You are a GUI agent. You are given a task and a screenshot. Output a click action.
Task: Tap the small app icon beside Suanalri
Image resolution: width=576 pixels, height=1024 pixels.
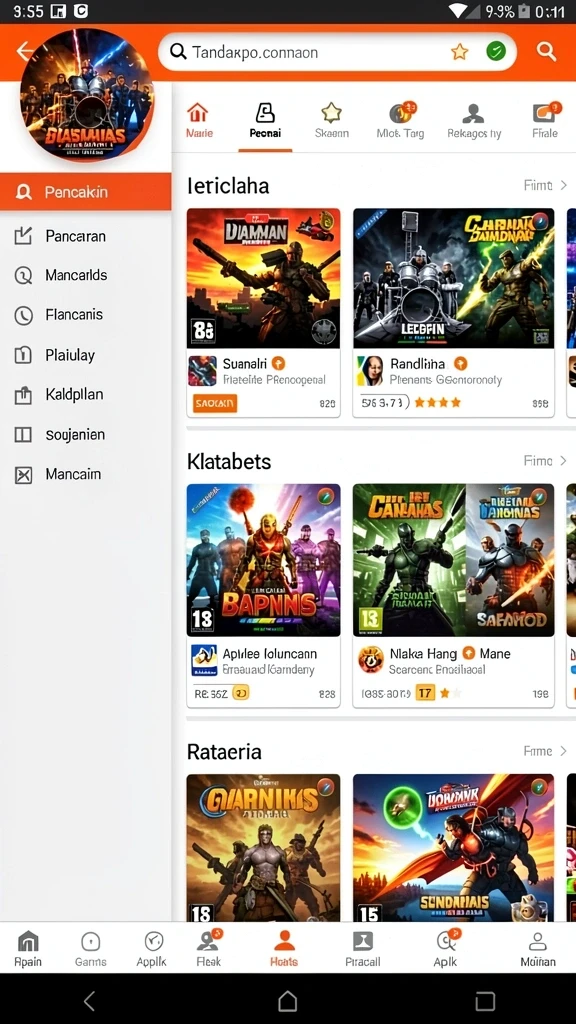tap(202, 371)
